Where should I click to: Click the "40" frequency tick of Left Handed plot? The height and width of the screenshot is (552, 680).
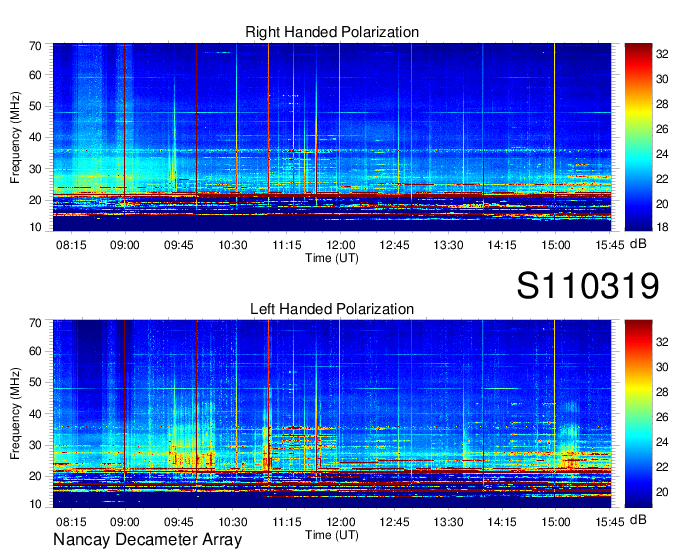[x=35, y=414]
